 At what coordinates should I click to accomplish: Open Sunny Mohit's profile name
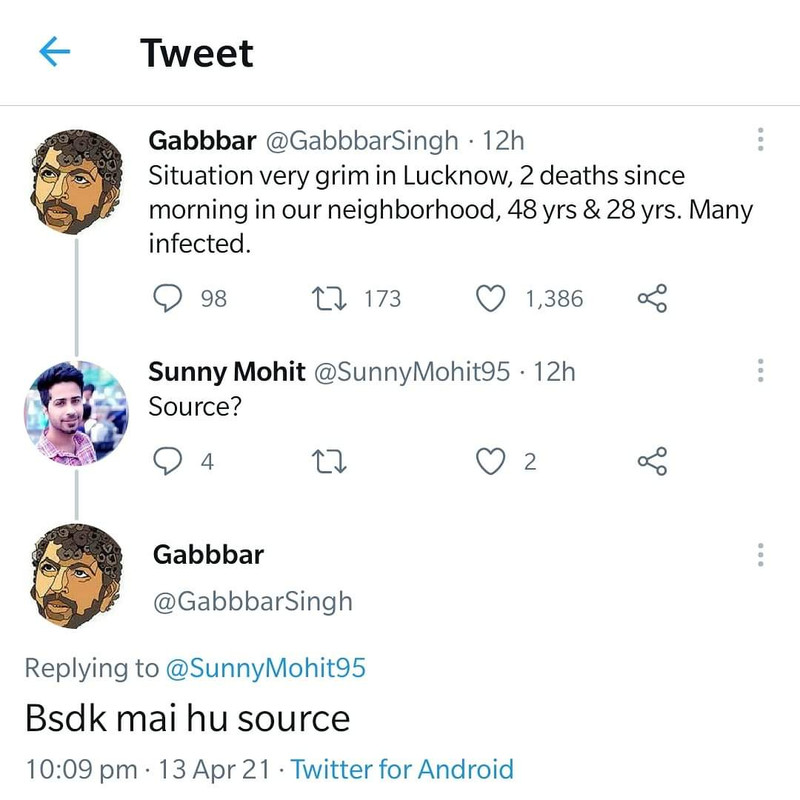[227, 372]
